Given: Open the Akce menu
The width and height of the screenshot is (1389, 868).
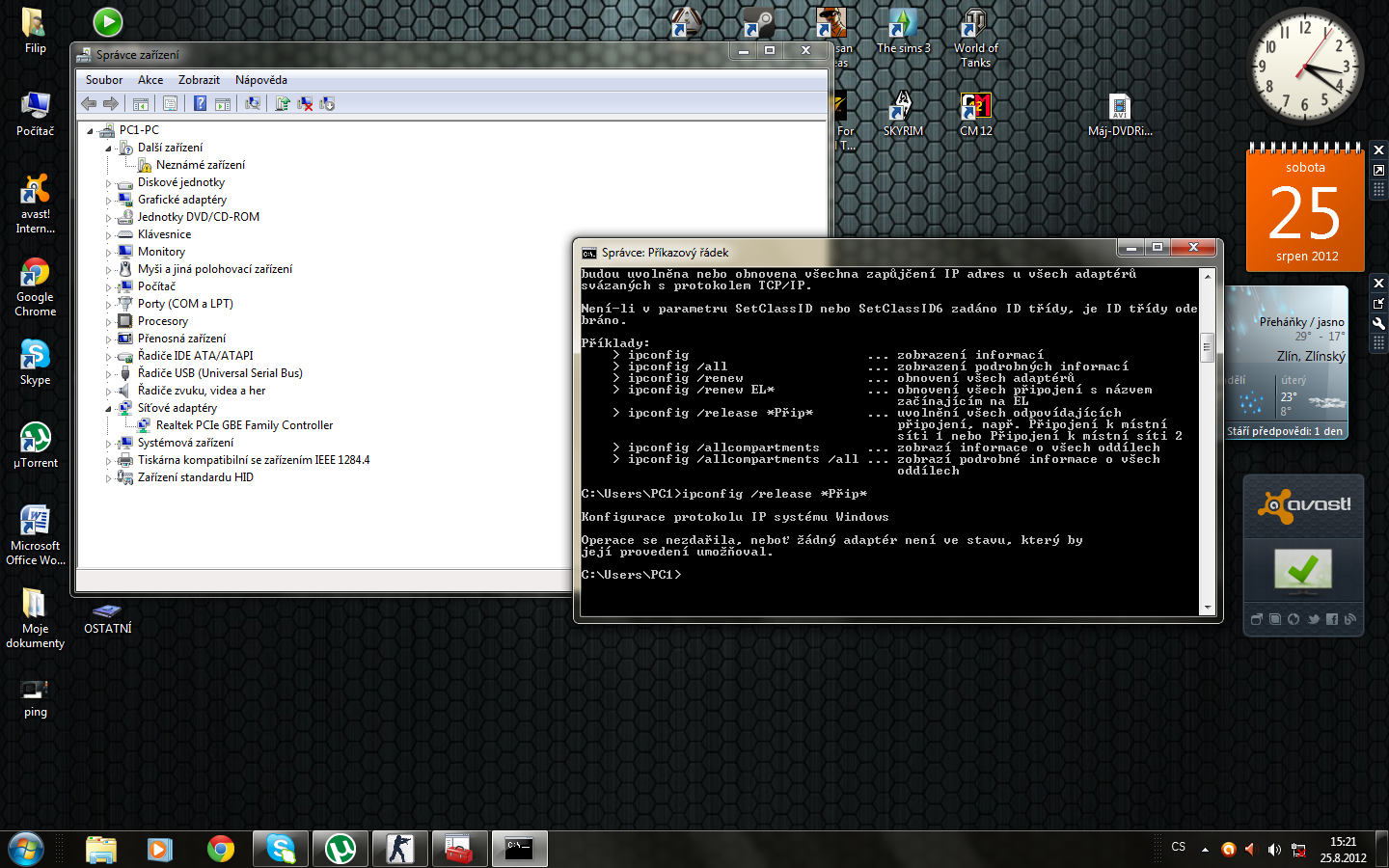Looking at the screenshot, I should click(x=150, y=80).
